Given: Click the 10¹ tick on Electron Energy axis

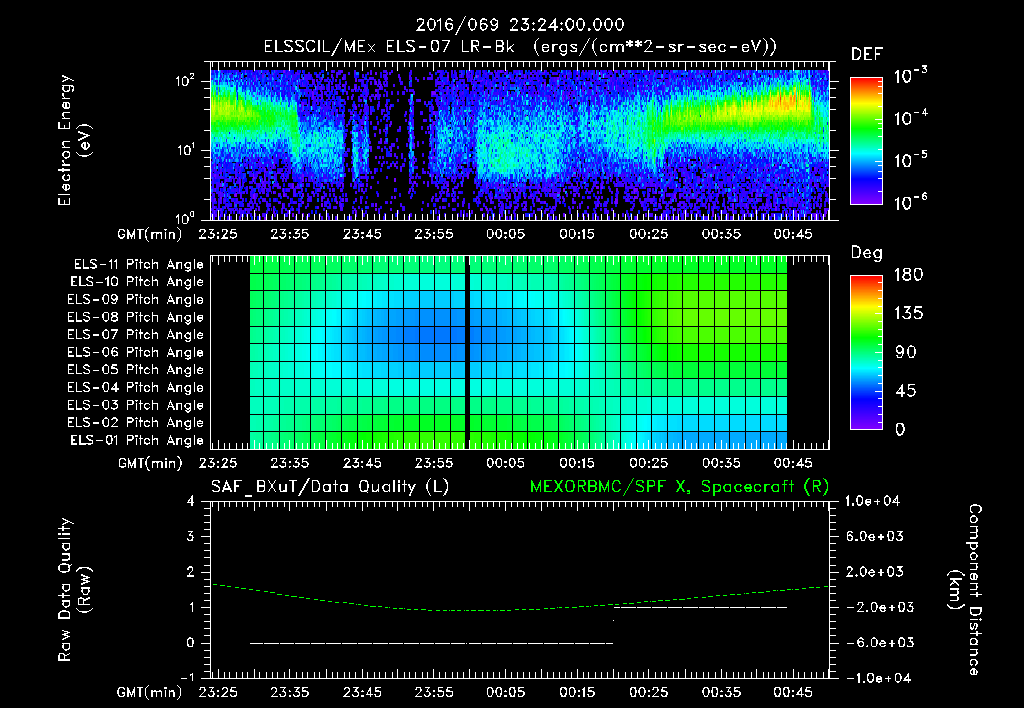Looking at the screenshot, I should pos(185,150).
